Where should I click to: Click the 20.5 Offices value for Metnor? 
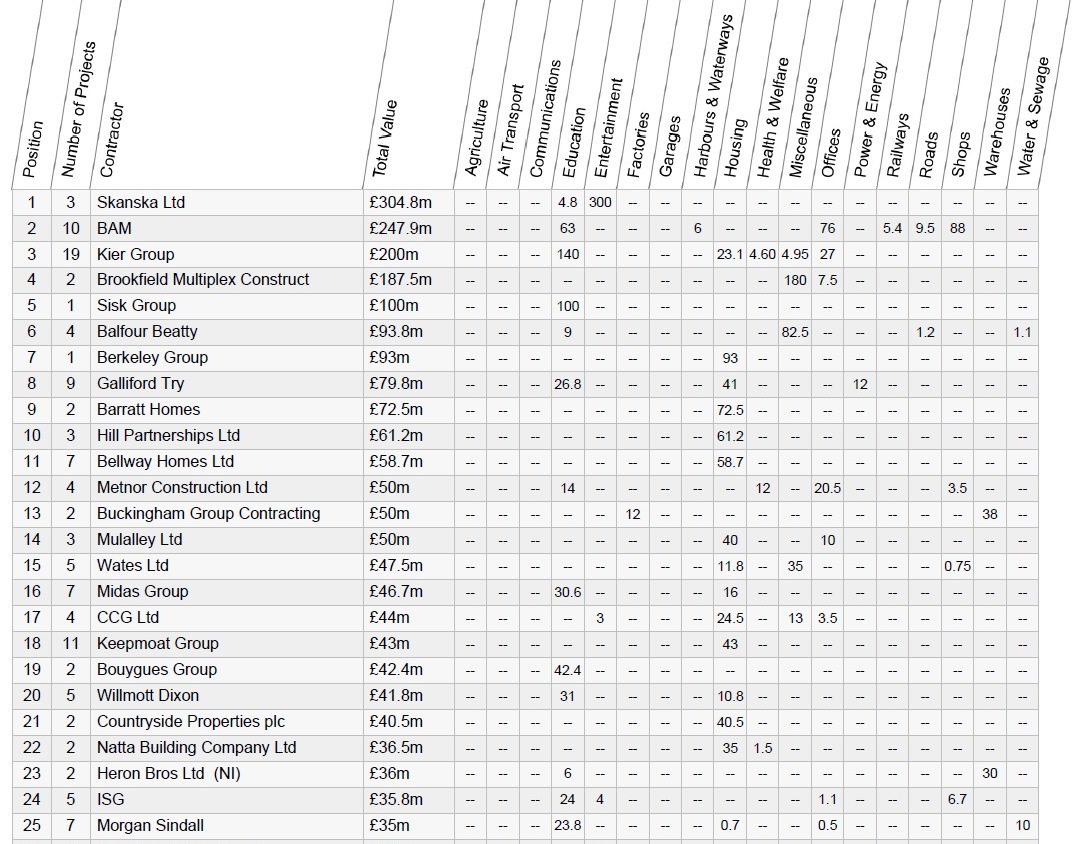click(828, 488)
